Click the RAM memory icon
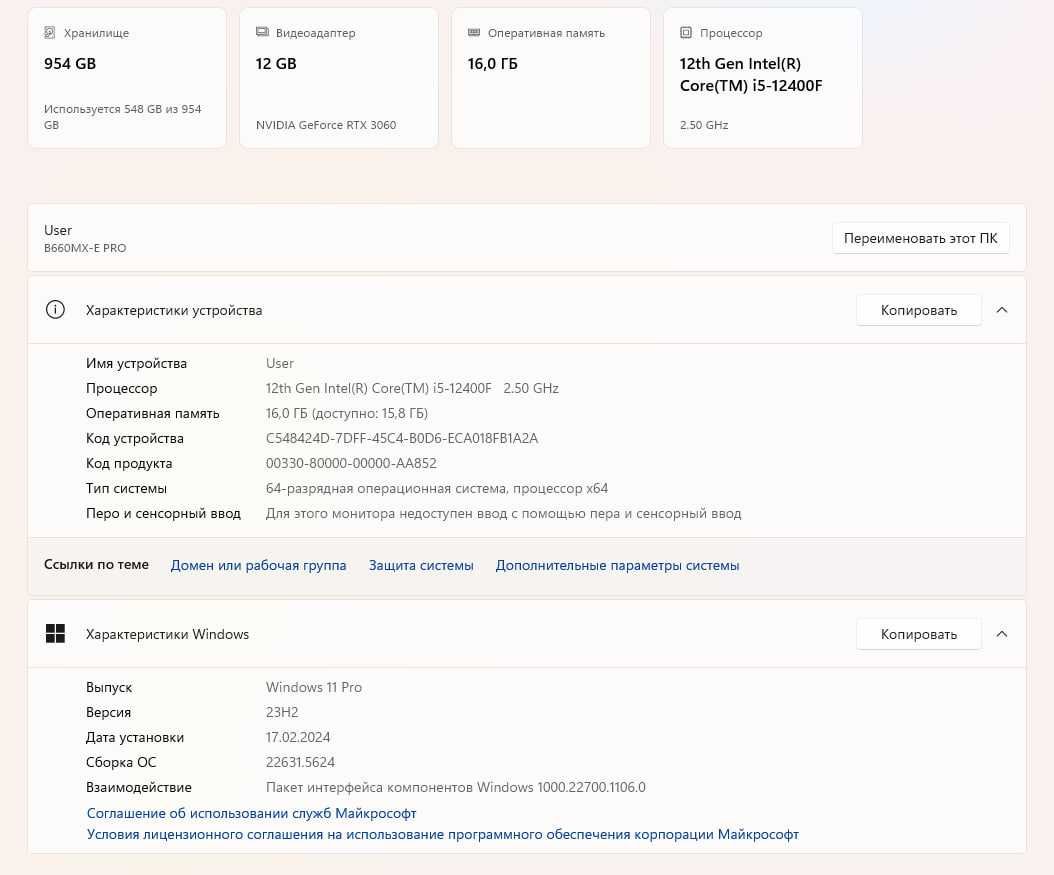This screenshot has width=1054, height=875. [x=474, y=32]
